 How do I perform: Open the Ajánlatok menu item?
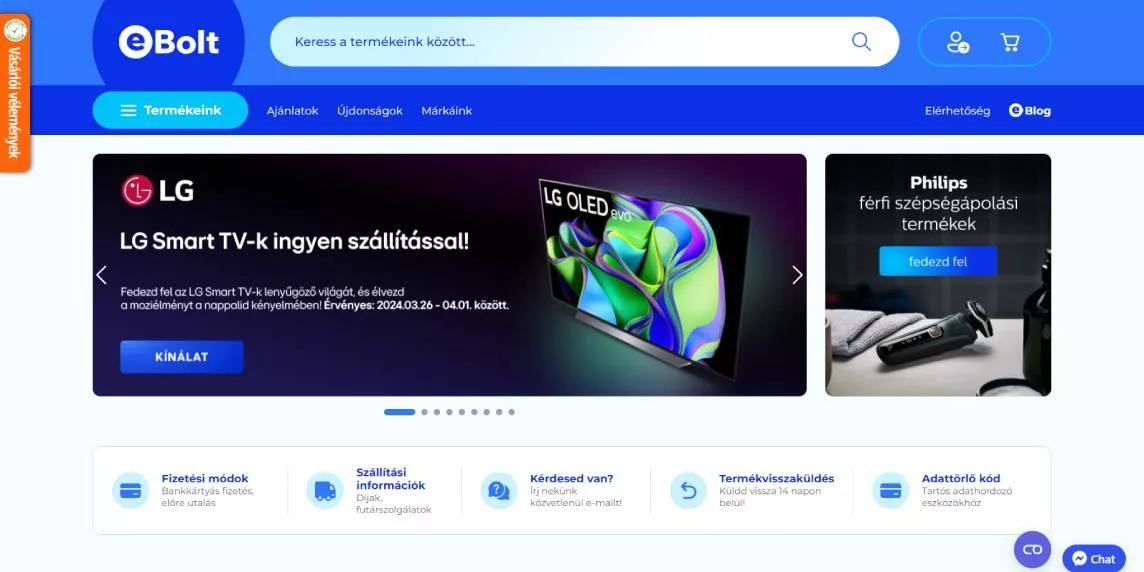click(293, 111)
